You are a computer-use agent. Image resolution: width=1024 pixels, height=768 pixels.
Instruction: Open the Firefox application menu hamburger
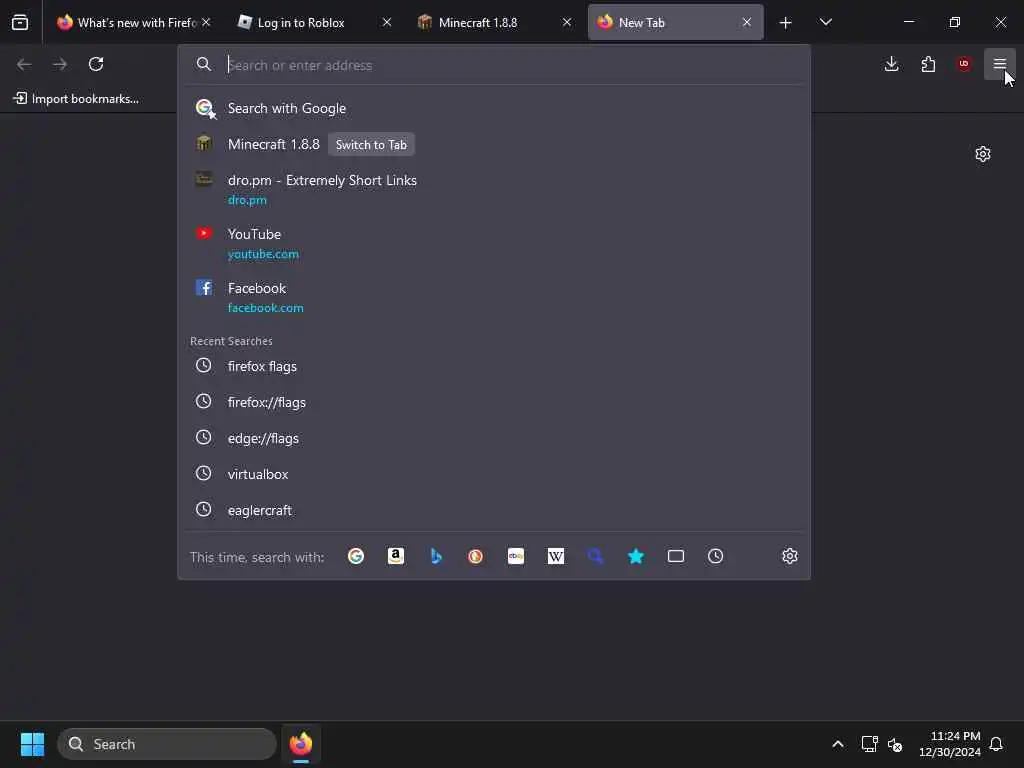coord(1000,64)
